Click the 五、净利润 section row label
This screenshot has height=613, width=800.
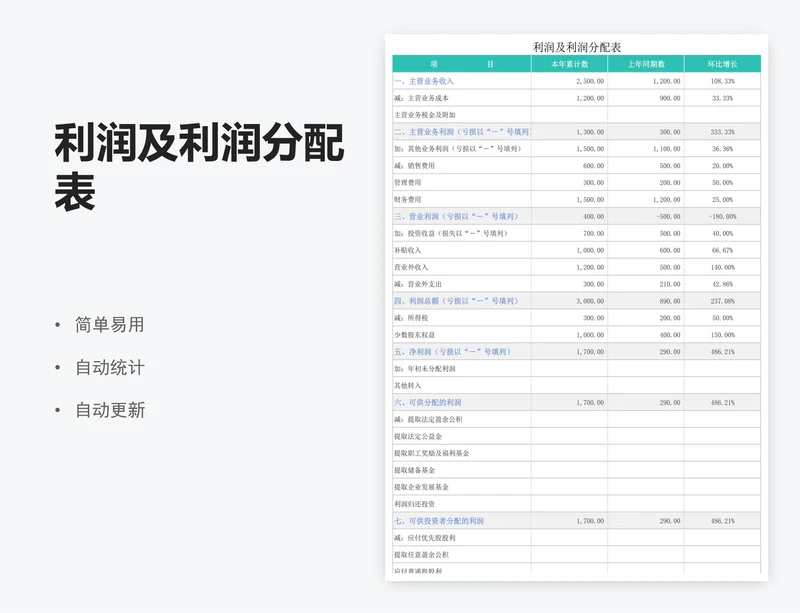452,352
